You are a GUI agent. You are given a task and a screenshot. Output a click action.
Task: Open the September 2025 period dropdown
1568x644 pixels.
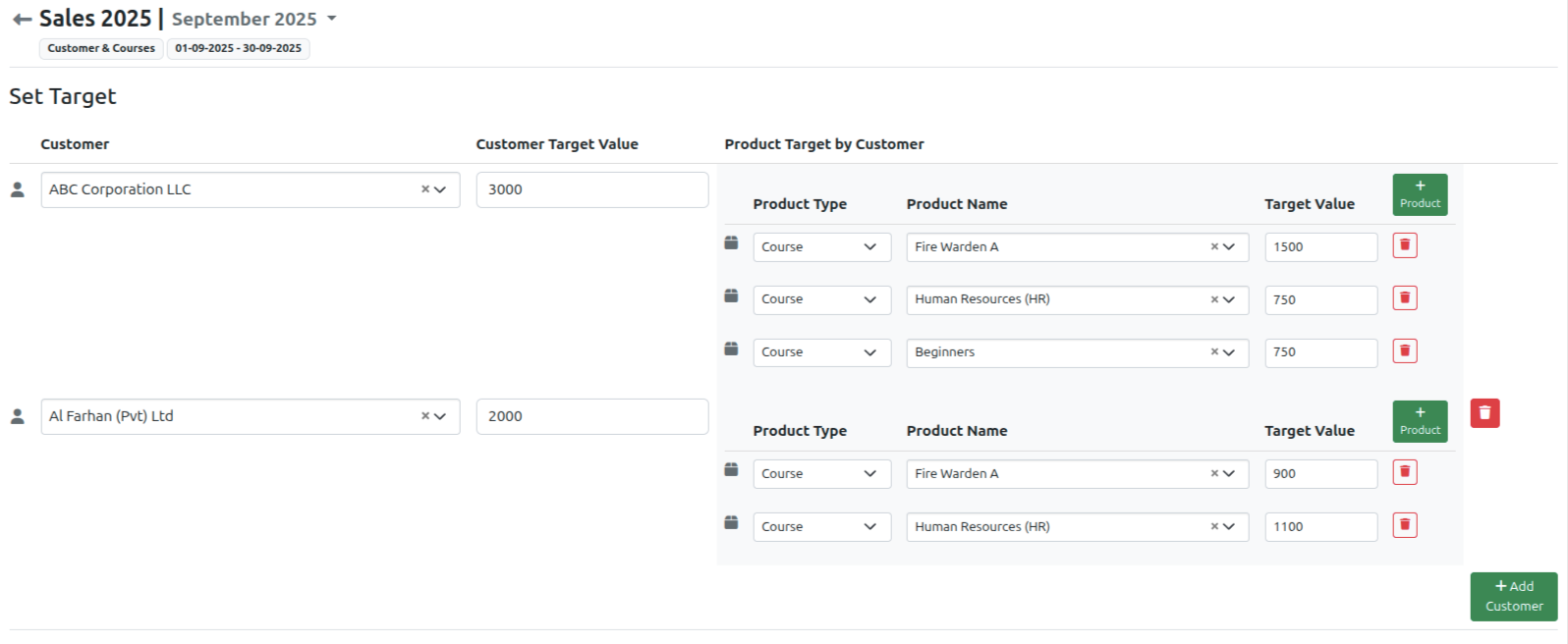254,19
